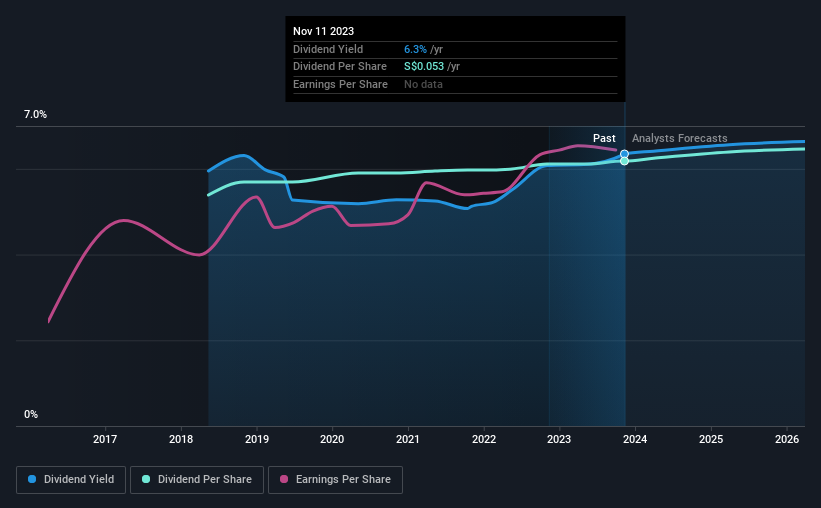This screenshot has height=508, width=821.
Task: Toggle the Dividend Per Share legend button
Action: coord(197,480)
